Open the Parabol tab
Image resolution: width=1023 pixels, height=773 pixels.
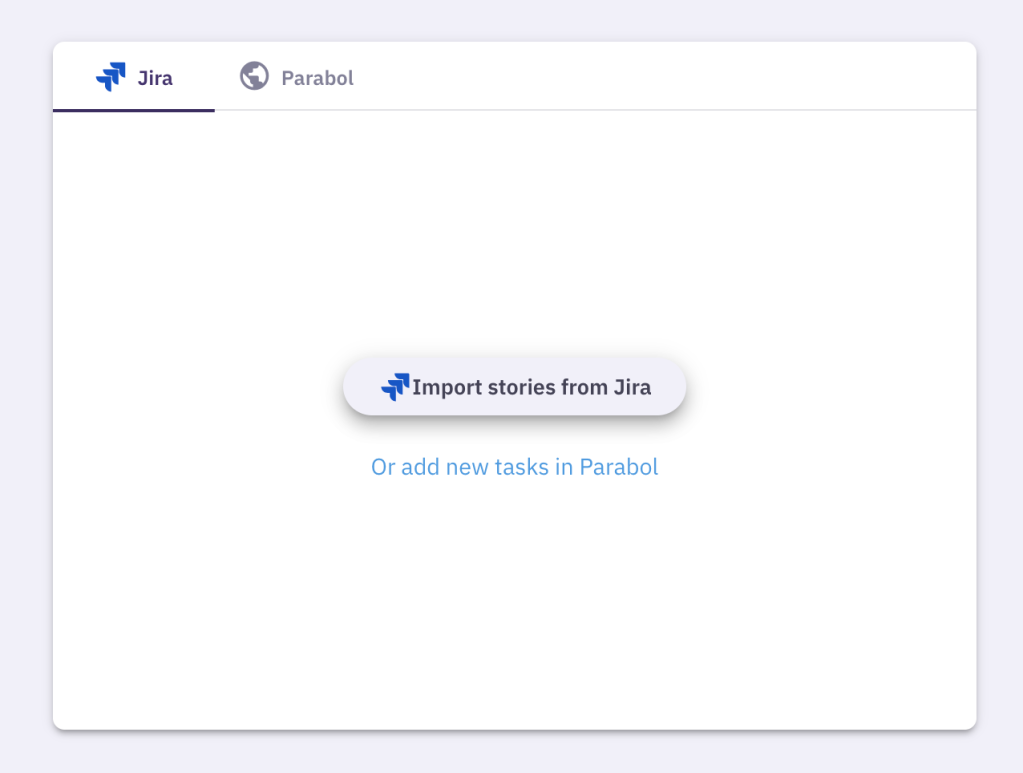(x=296, y=78)
